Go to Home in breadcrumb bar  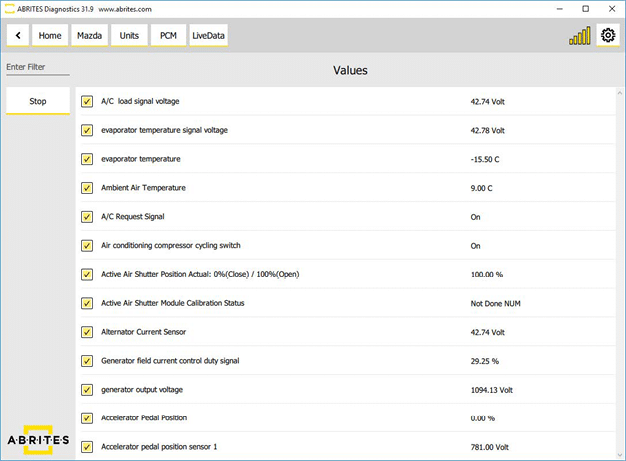pyautogui.click(x=50, y=36)
